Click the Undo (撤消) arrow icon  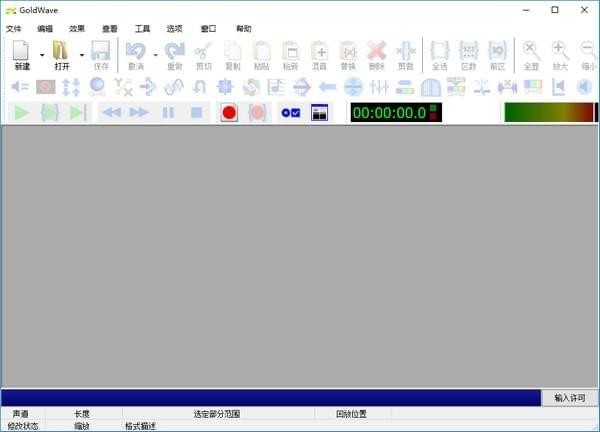(x=135, y=51)
